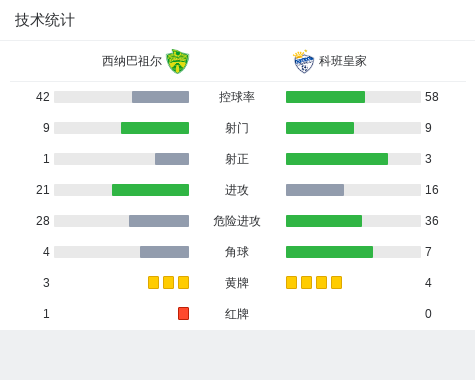
Task: Click 西纳巴祖尔's leftmost yellow card icon
Action: (153, 282)
